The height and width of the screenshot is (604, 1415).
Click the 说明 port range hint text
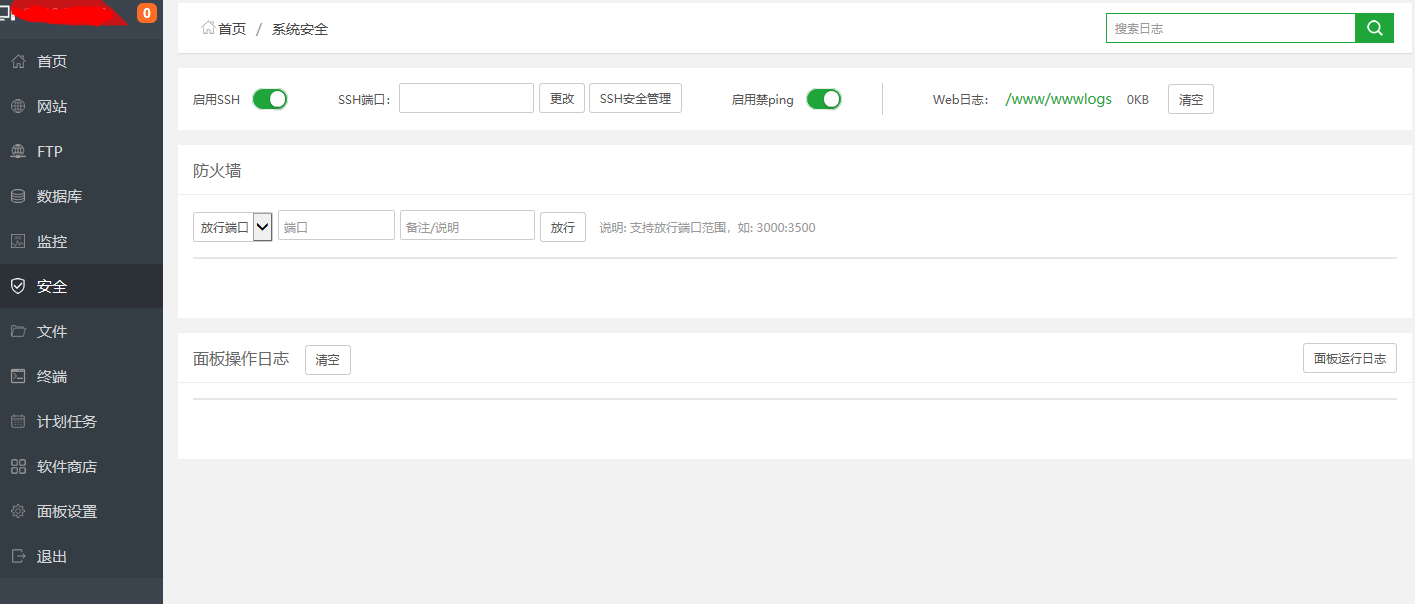point(707,228)
